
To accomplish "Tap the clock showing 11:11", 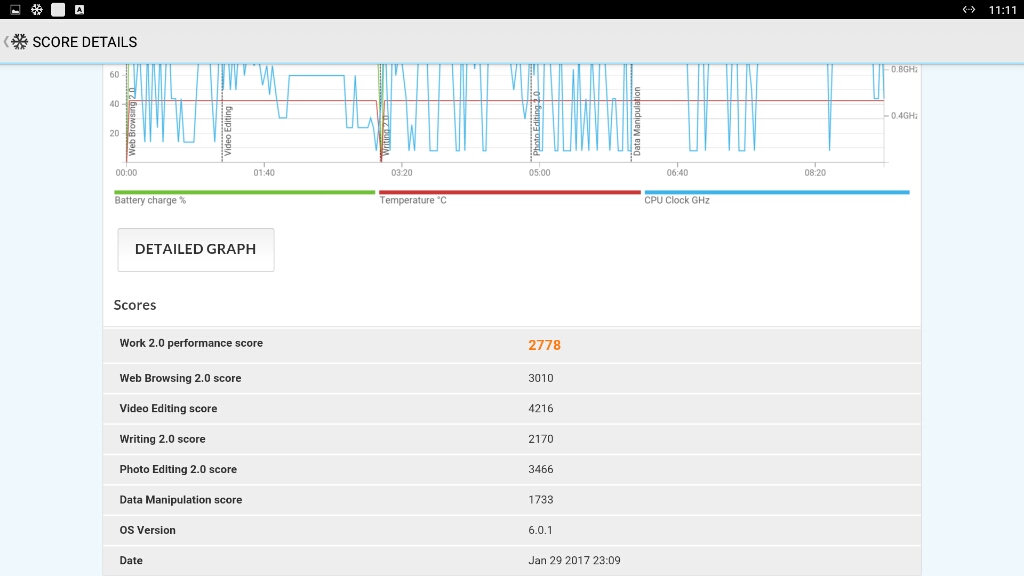I will pyautogui.click(x=1002, y=10).
